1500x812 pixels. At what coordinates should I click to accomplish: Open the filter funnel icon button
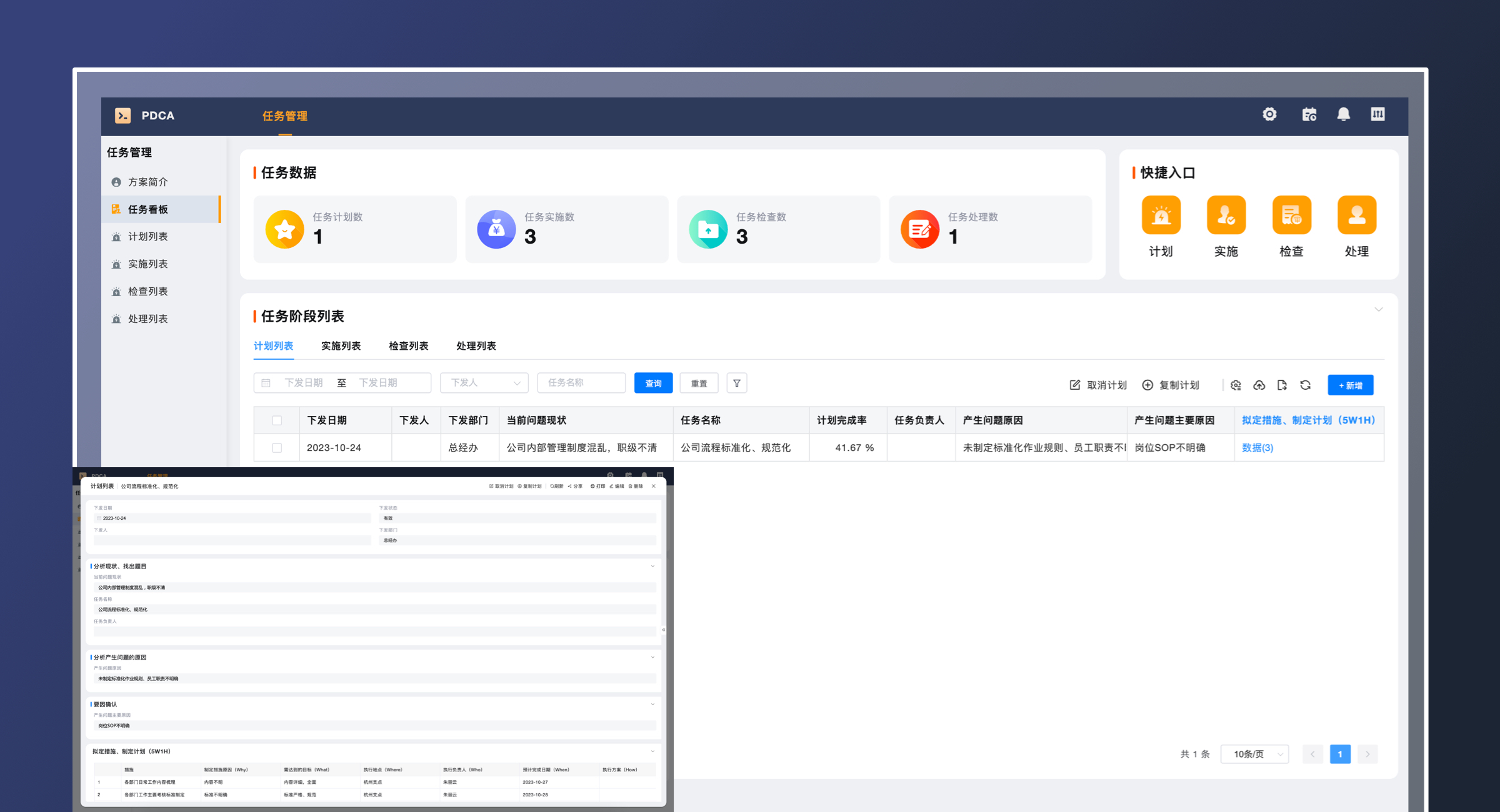737,384
